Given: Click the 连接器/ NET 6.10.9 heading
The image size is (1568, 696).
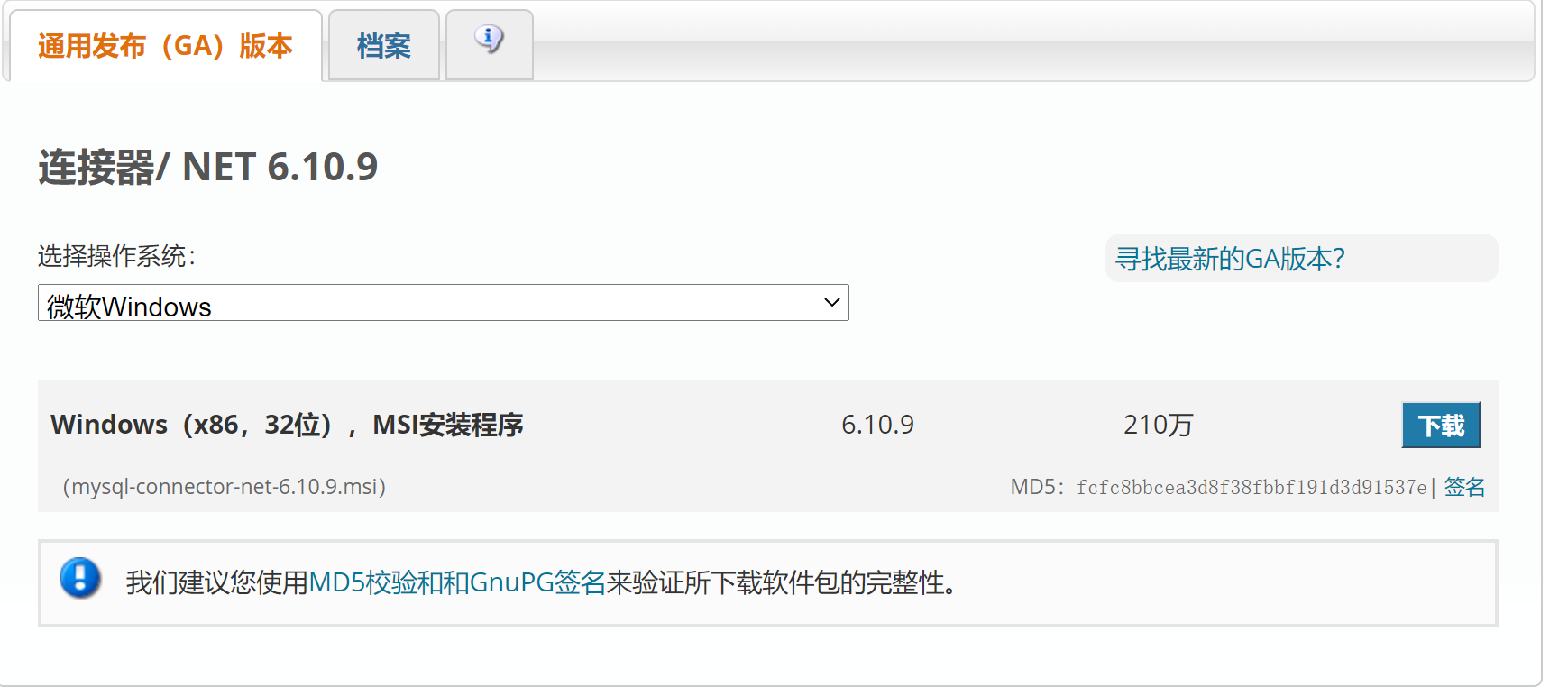Looking at the screenshot, I should click(208, 167).
